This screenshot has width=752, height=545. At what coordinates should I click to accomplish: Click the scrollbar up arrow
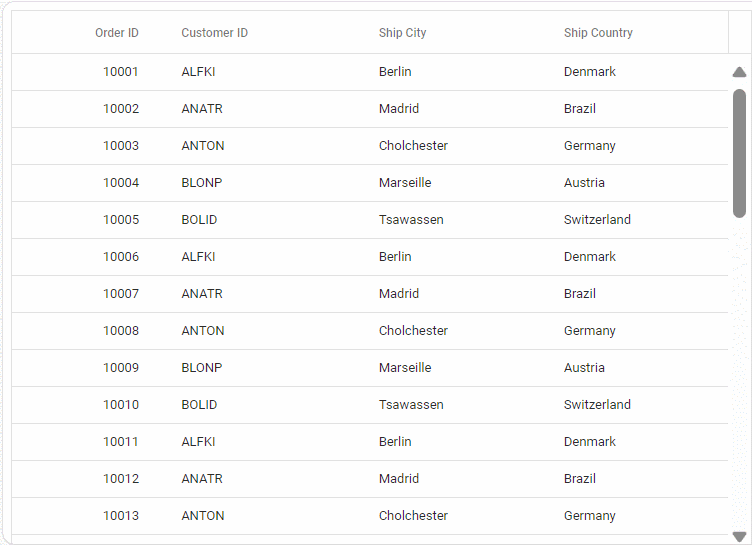(739, 72)
